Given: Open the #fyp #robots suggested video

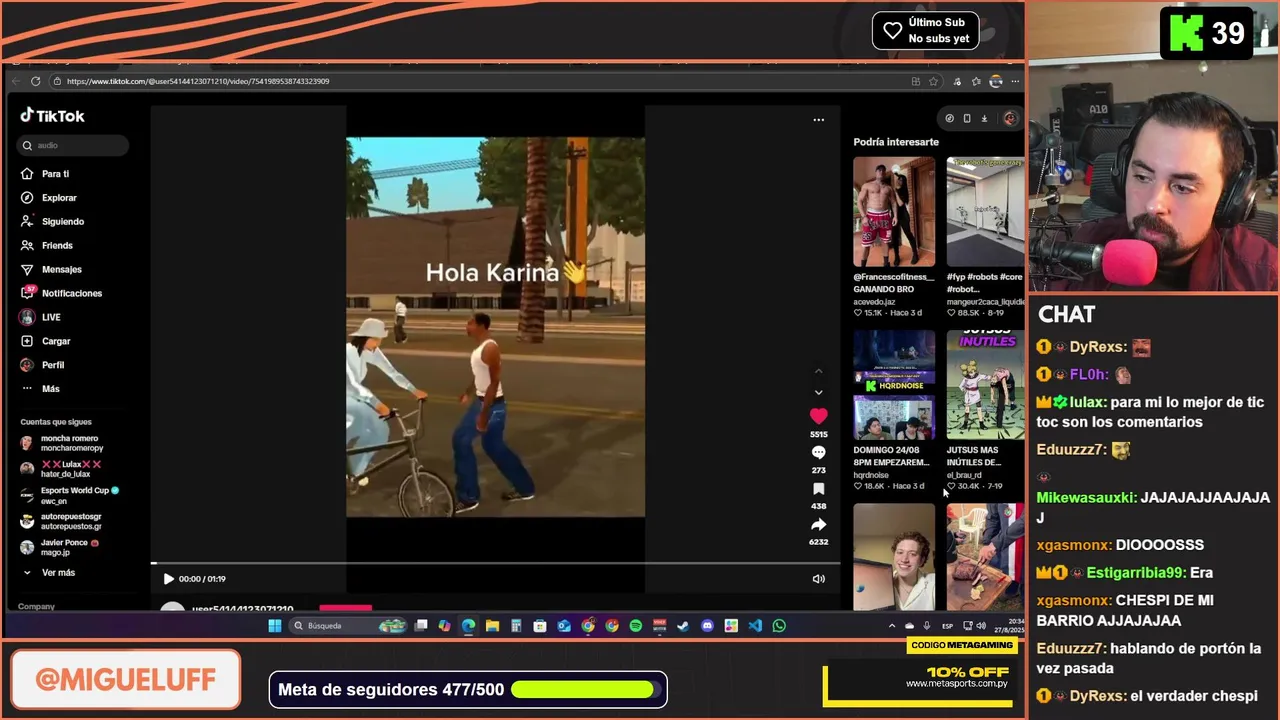Looking at the screenshot, I should tap(985, 212).
